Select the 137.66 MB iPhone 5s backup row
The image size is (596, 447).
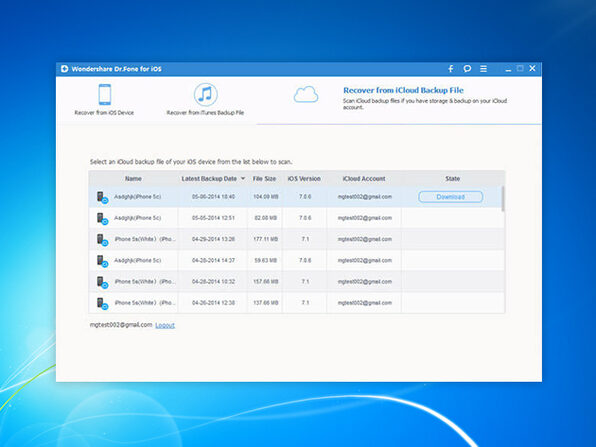(x=296, y=303)
